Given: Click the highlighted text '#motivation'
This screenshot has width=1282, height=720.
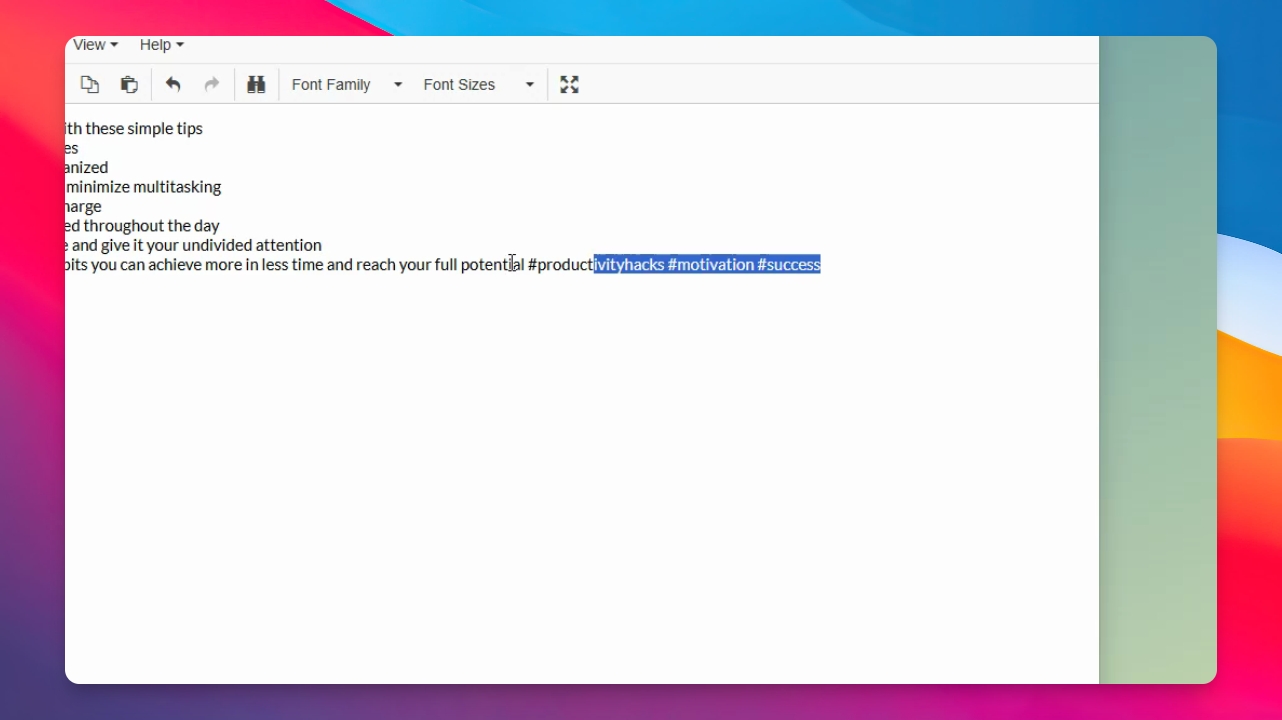Looking at the screenshot, I should 711,264.
